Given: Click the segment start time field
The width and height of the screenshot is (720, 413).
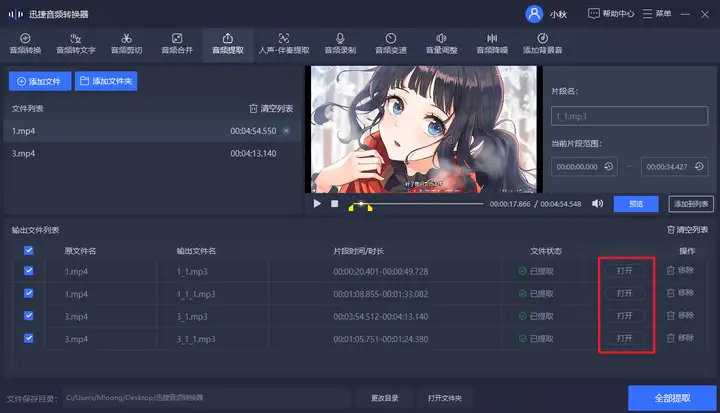Looking at the screenshot, I should click(584, 167).
